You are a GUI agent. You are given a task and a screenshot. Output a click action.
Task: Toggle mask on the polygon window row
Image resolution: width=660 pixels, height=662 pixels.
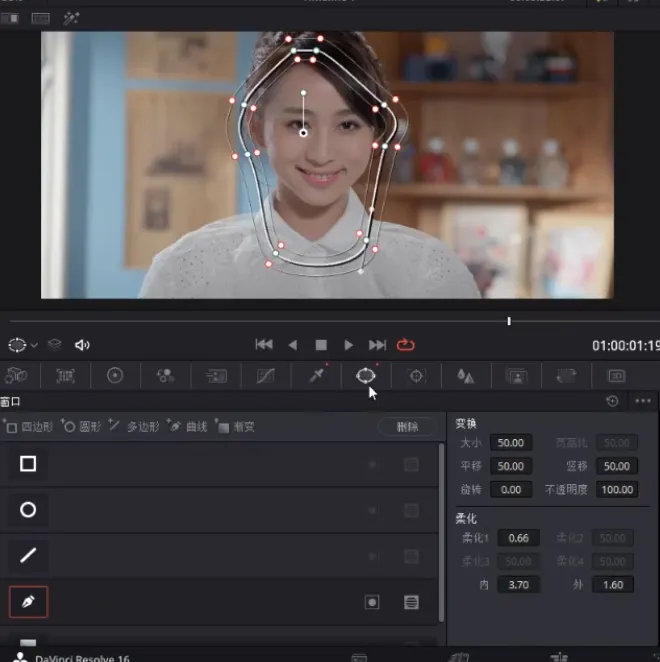click(411, 556)
